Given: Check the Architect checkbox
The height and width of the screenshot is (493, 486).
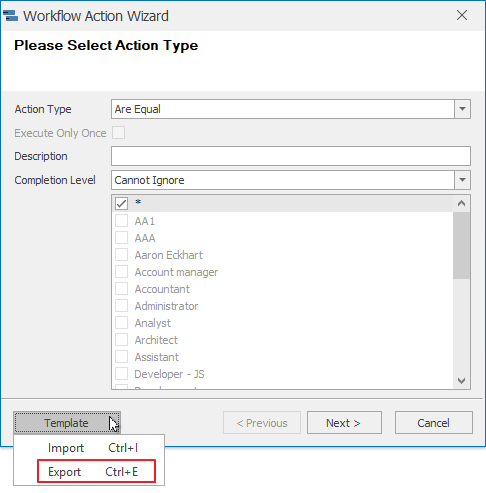Looking at the screenshot, I should [x=121, y=340].
